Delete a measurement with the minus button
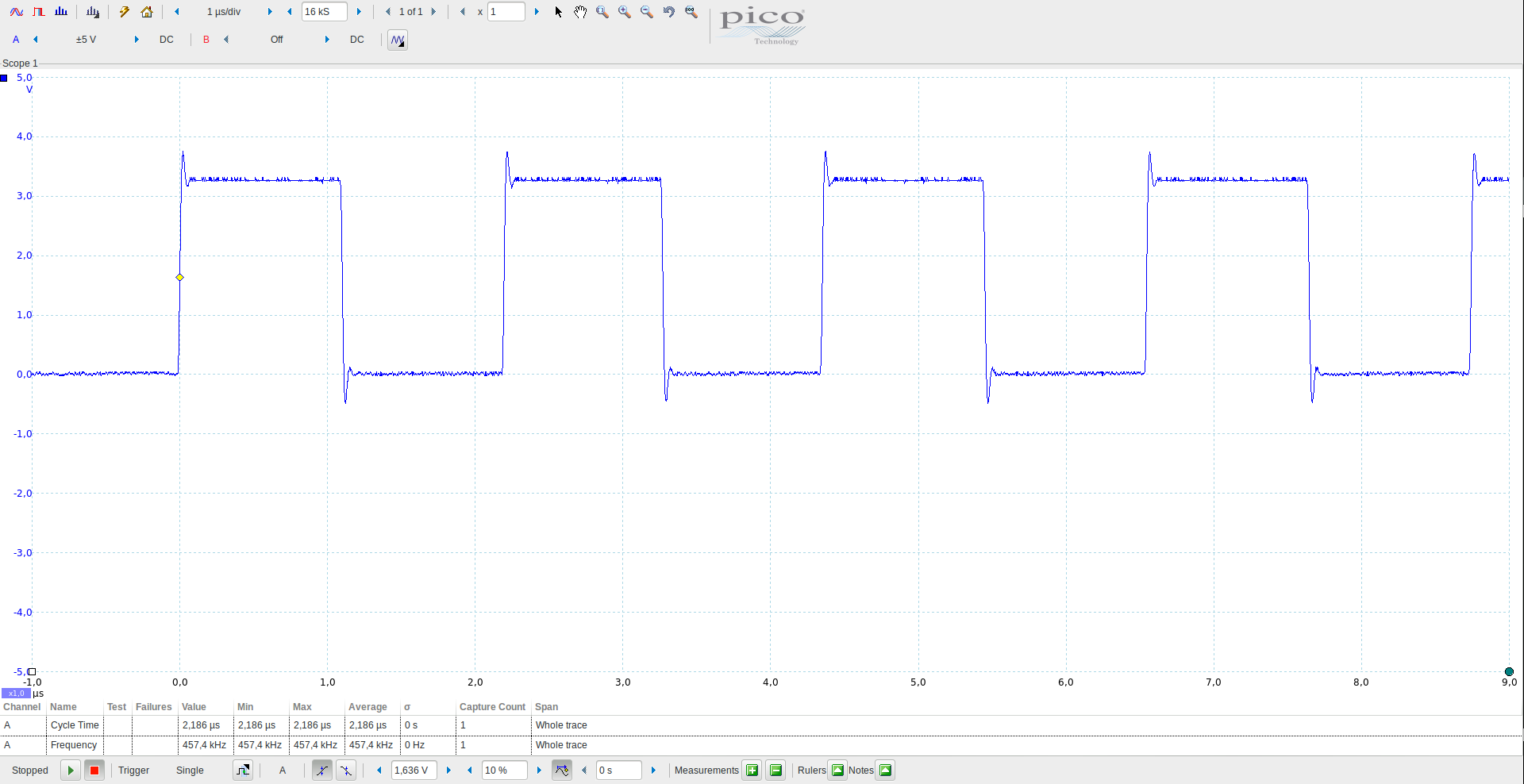 [x=775, y=770]
